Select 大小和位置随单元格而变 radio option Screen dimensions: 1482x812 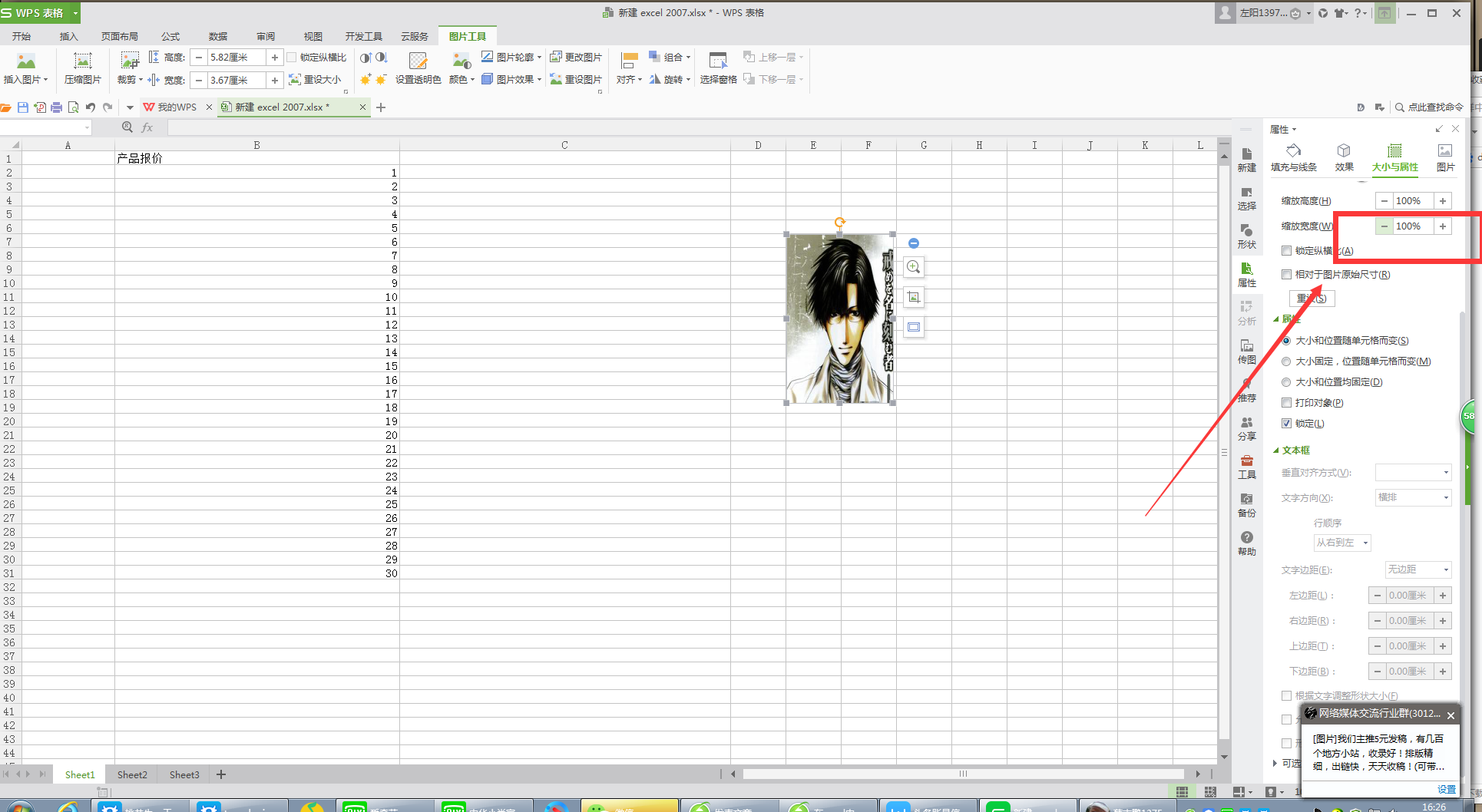click(1286, 341)
